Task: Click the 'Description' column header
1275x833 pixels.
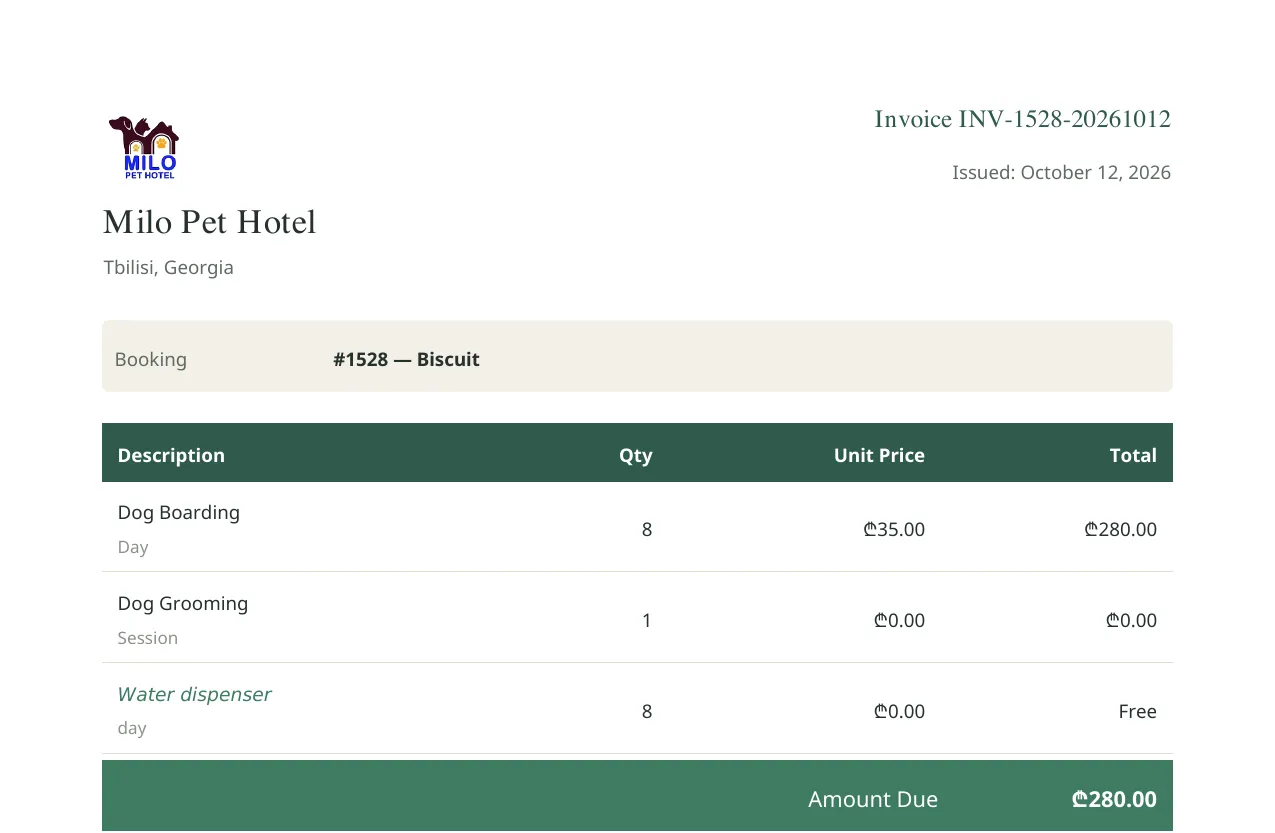Action: [x=171, y=455]
